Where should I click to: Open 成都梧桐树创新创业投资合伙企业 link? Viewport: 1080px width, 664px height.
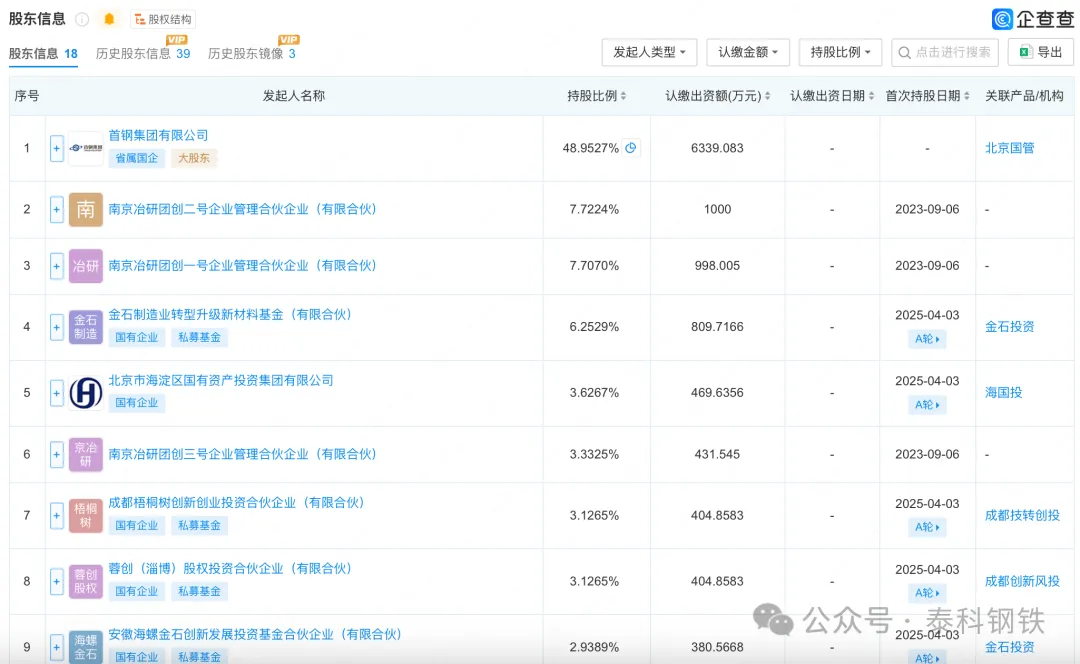click(236, 503)
